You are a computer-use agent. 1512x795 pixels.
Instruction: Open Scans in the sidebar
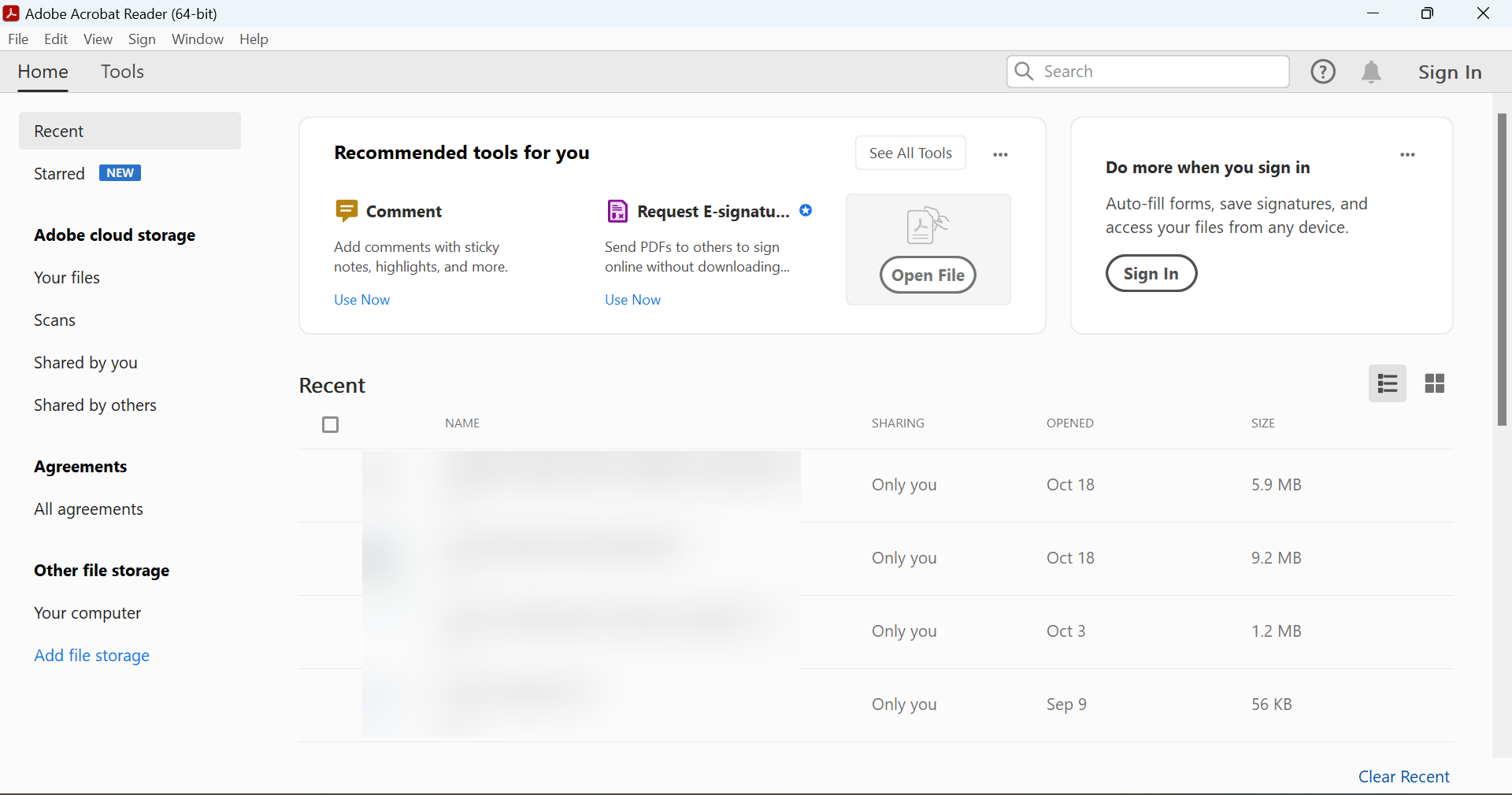point(54,320)
